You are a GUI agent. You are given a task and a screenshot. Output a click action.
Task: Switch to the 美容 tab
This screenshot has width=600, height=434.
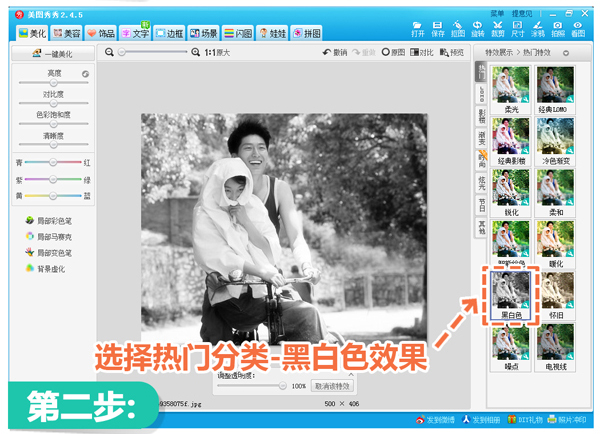67,33
